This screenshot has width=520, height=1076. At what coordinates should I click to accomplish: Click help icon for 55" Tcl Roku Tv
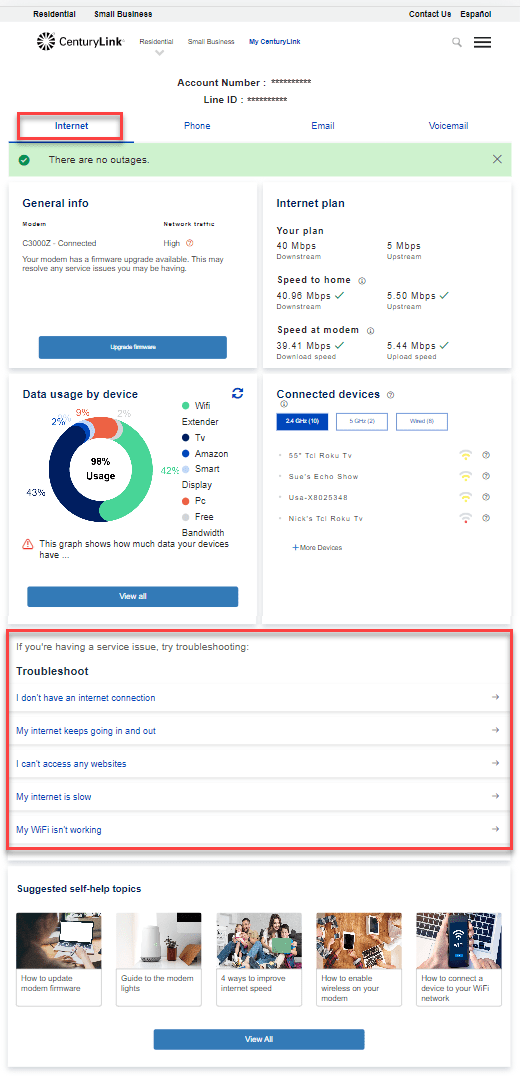(x=486, y=455)
